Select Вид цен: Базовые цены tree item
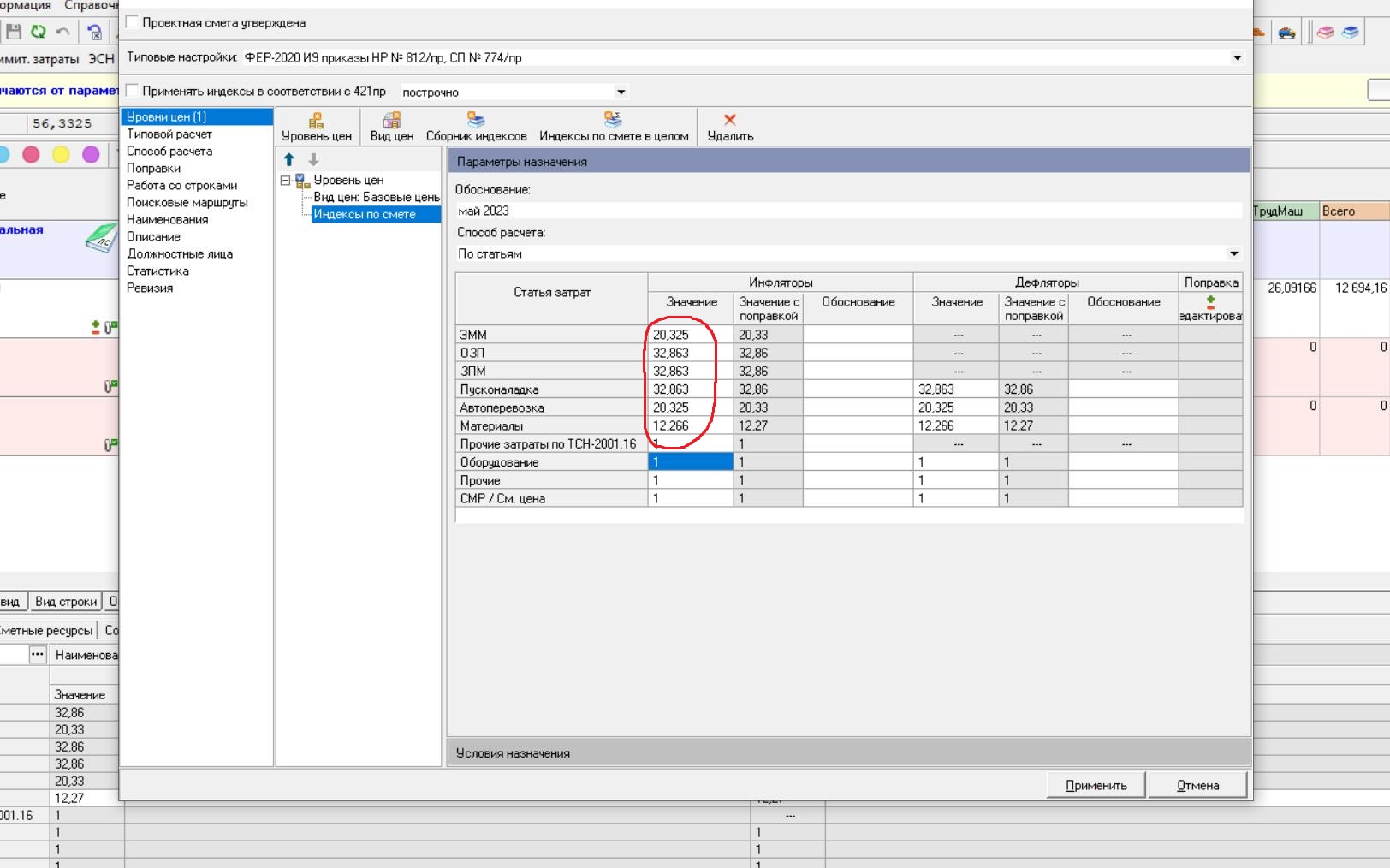This screenshot has width=1390, height=868. pos(376,197)
